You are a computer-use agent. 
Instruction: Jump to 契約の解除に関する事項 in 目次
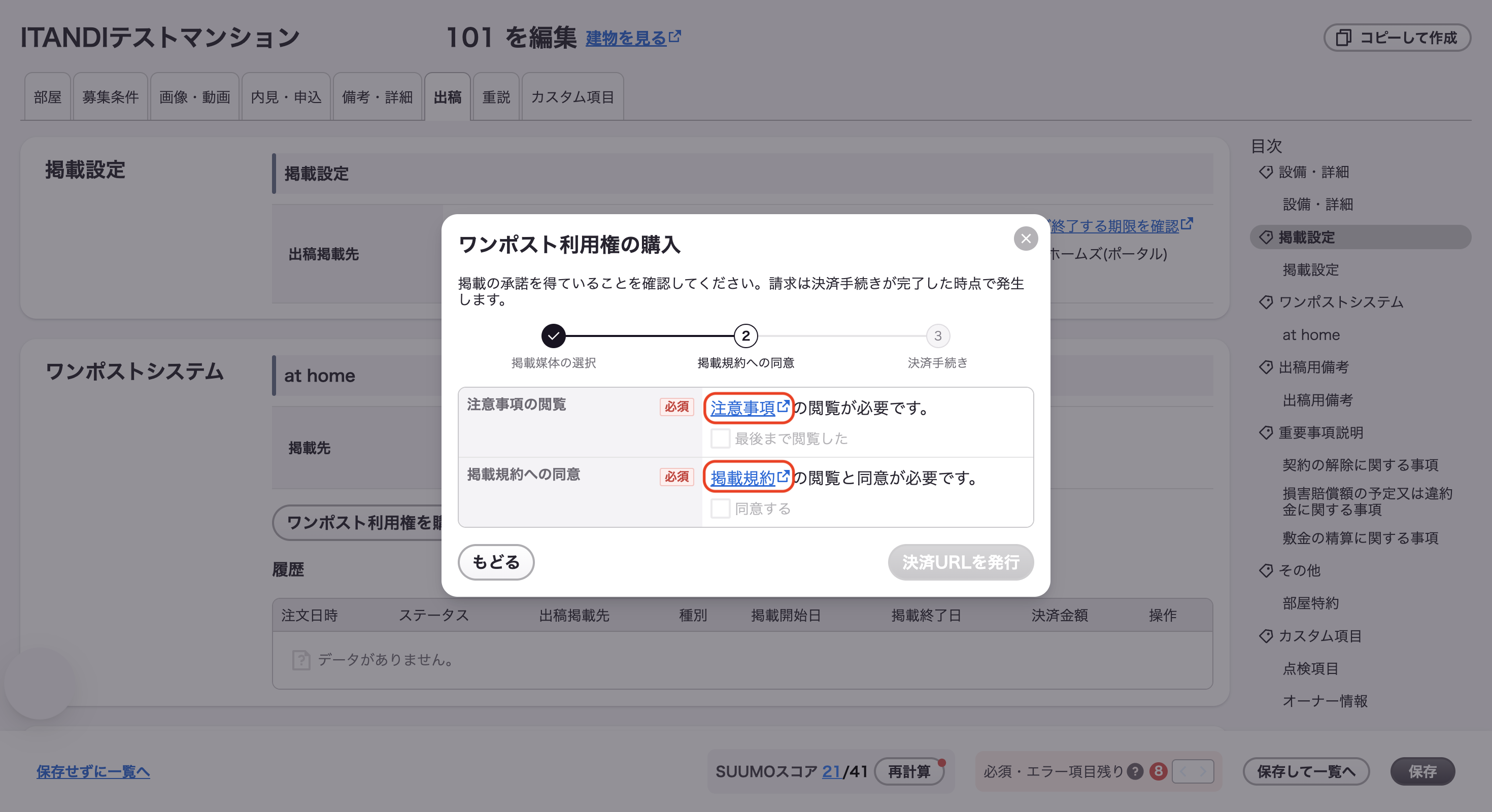[x=1360, y=464]
